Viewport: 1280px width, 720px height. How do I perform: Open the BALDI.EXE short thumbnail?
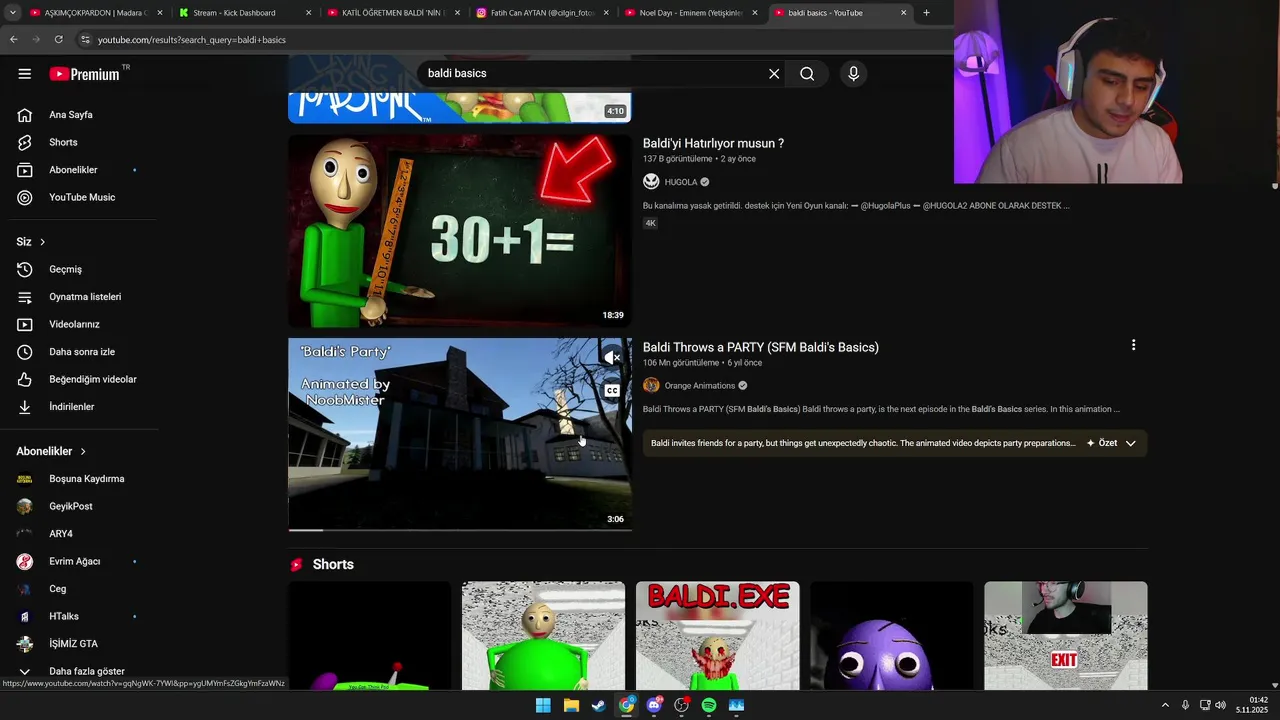[x=718, y=636]
